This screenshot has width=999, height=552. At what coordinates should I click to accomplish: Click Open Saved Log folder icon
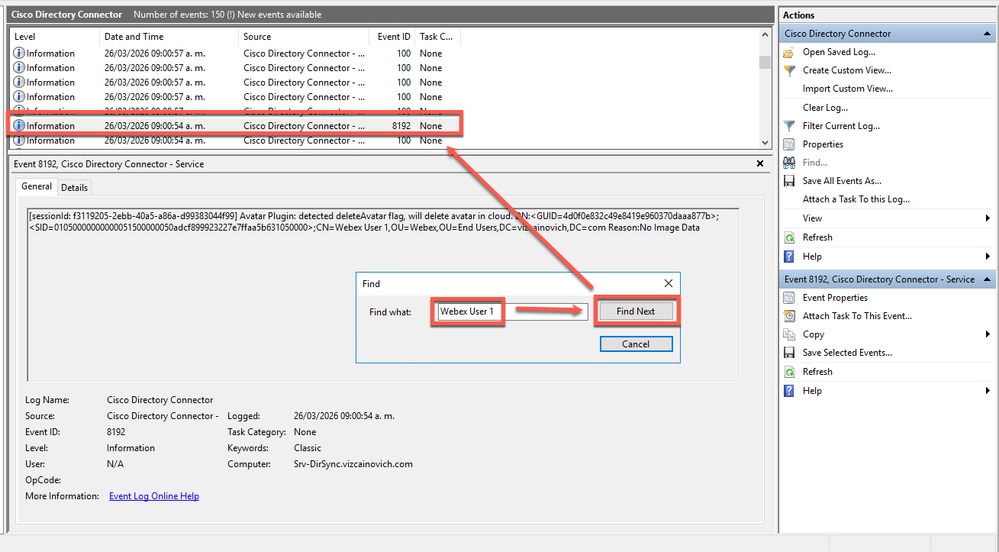pos(789,52)
